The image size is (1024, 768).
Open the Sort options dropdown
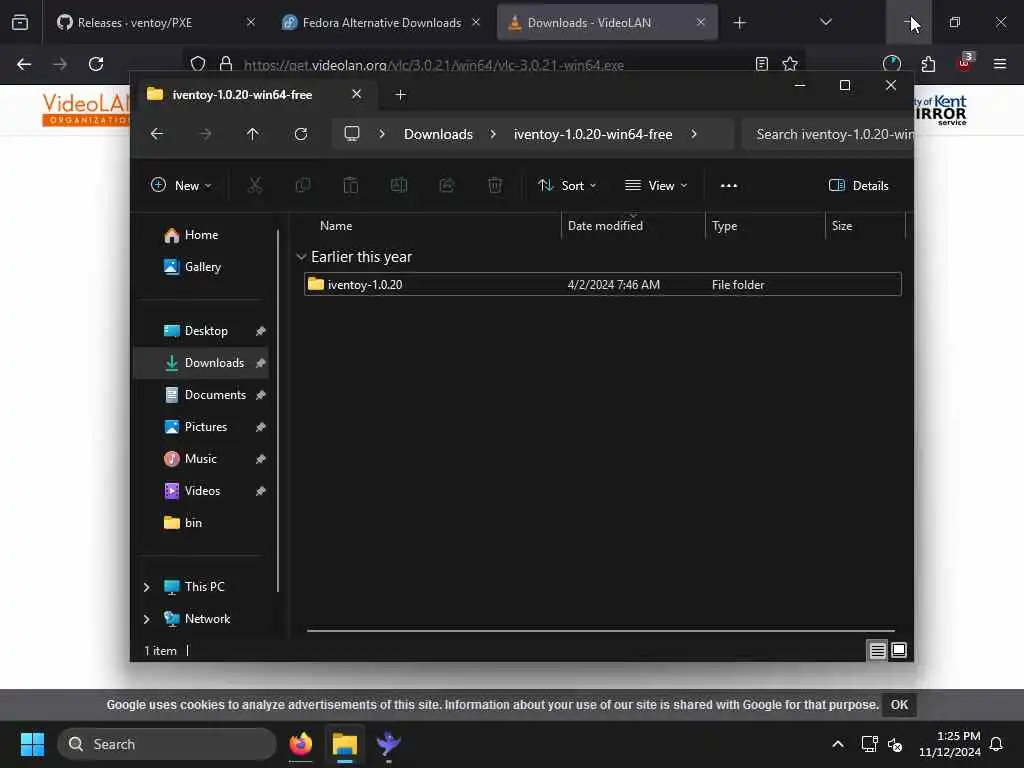tap(567, 185)
